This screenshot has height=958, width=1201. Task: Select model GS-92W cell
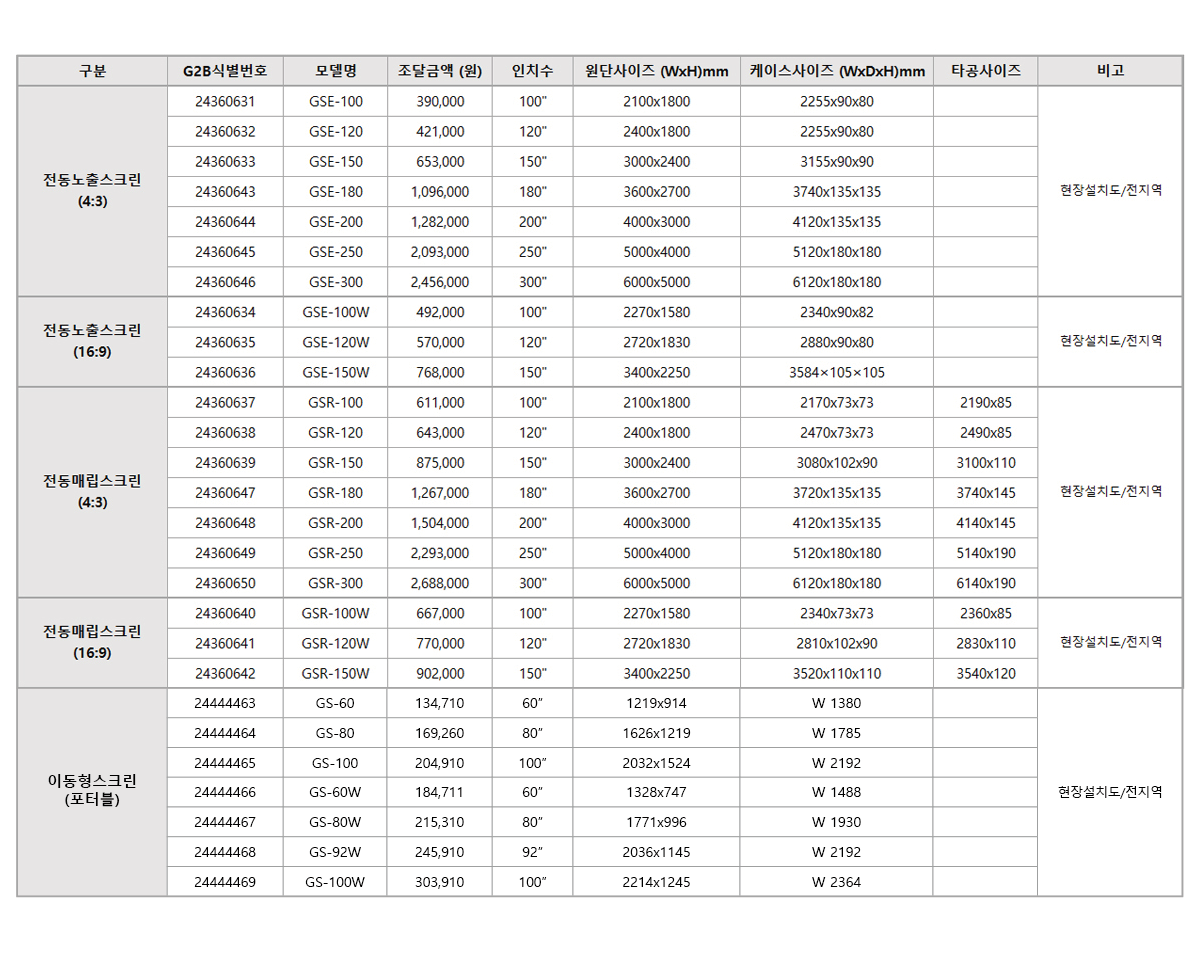coord(335,852)
